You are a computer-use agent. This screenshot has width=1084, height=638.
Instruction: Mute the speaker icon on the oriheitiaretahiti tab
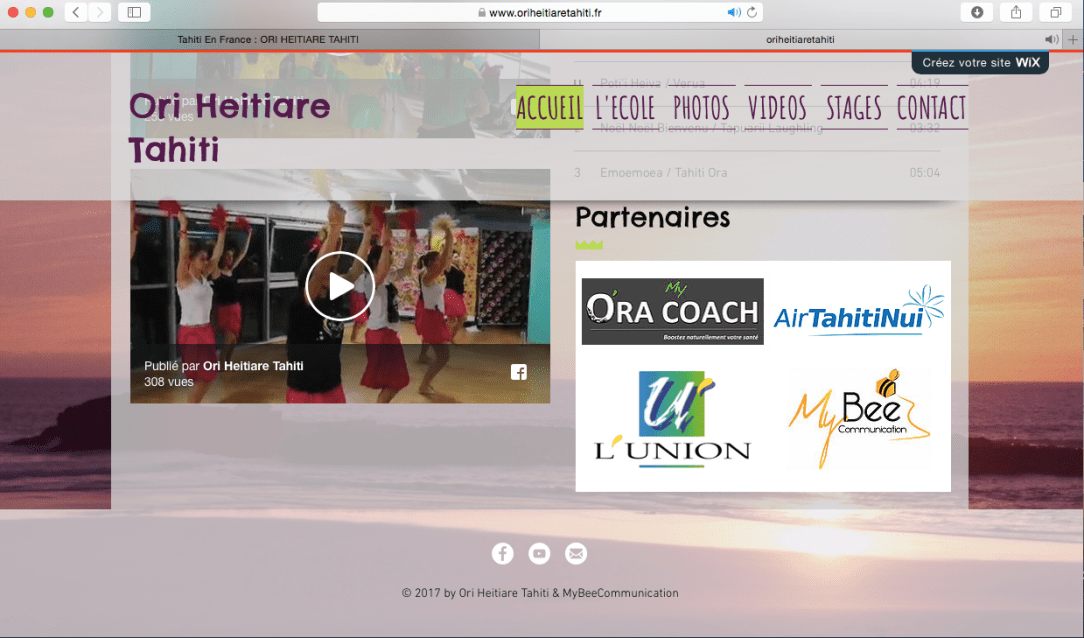[x=1050, y=38]
